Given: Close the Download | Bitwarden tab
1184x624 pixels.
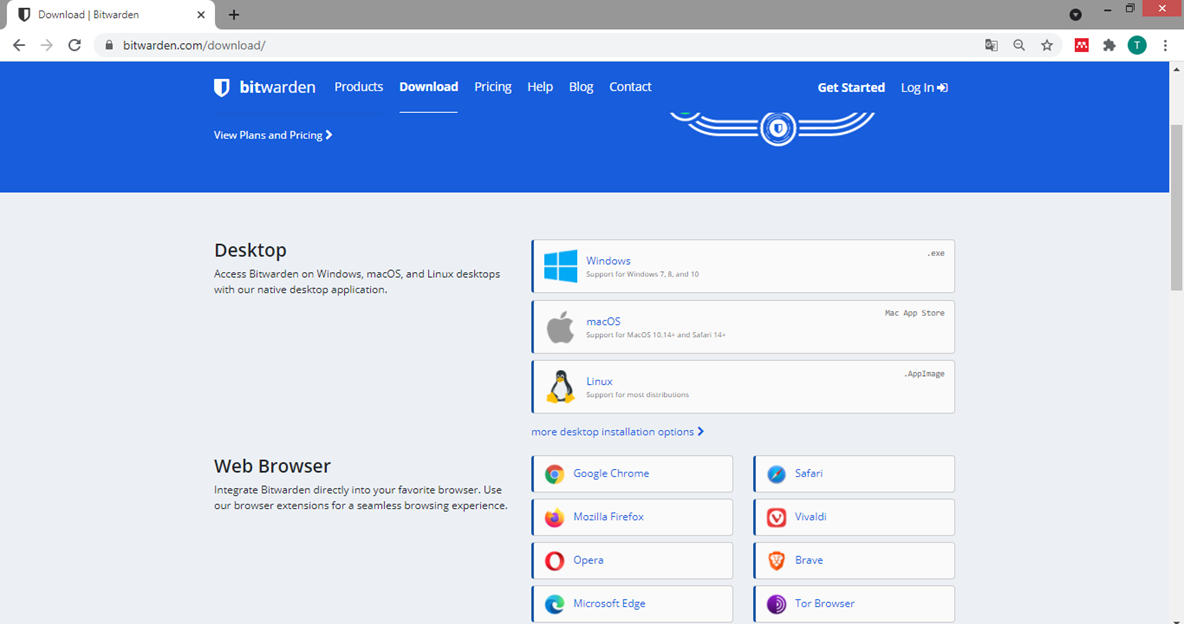Looking at the screenshot, I should pyautogui.click(x=201, y=14).
